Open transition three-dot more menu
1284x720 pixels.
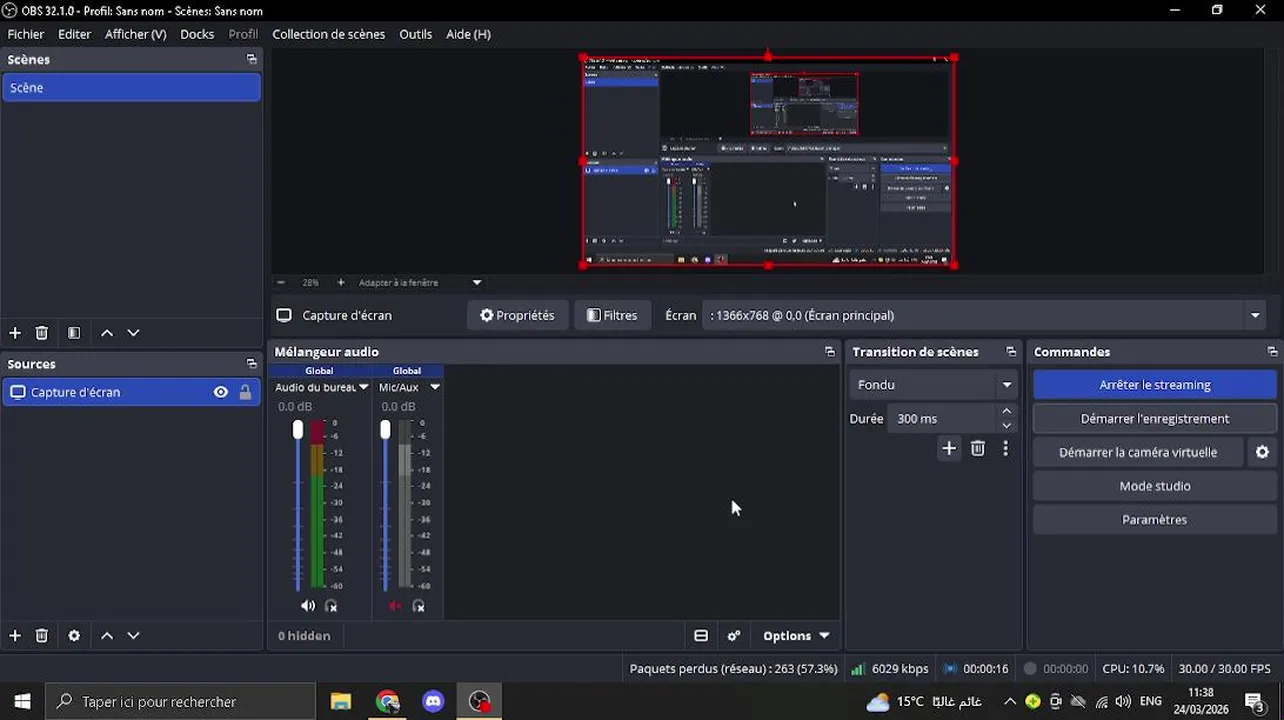click(1005, 449)
